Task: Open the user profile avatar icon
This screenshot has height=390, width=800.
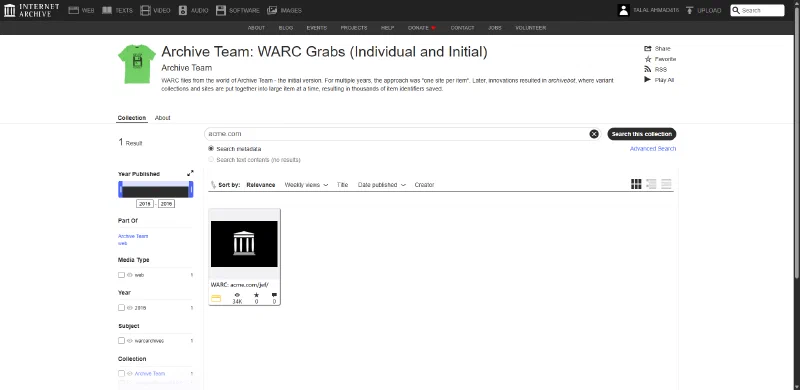Action: [x=623, y=10]
